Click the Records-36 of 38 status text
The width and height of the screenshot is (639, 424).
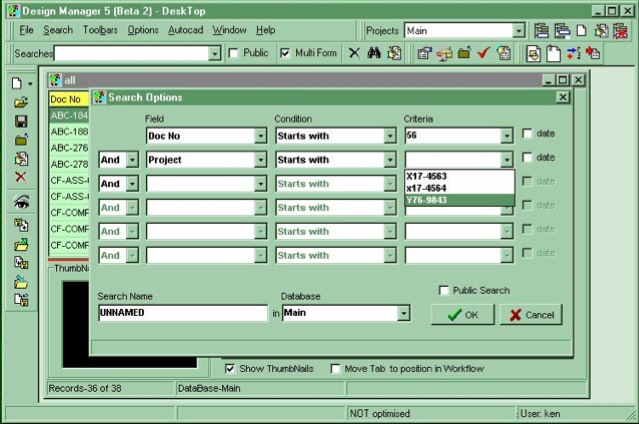coord(85,388)
